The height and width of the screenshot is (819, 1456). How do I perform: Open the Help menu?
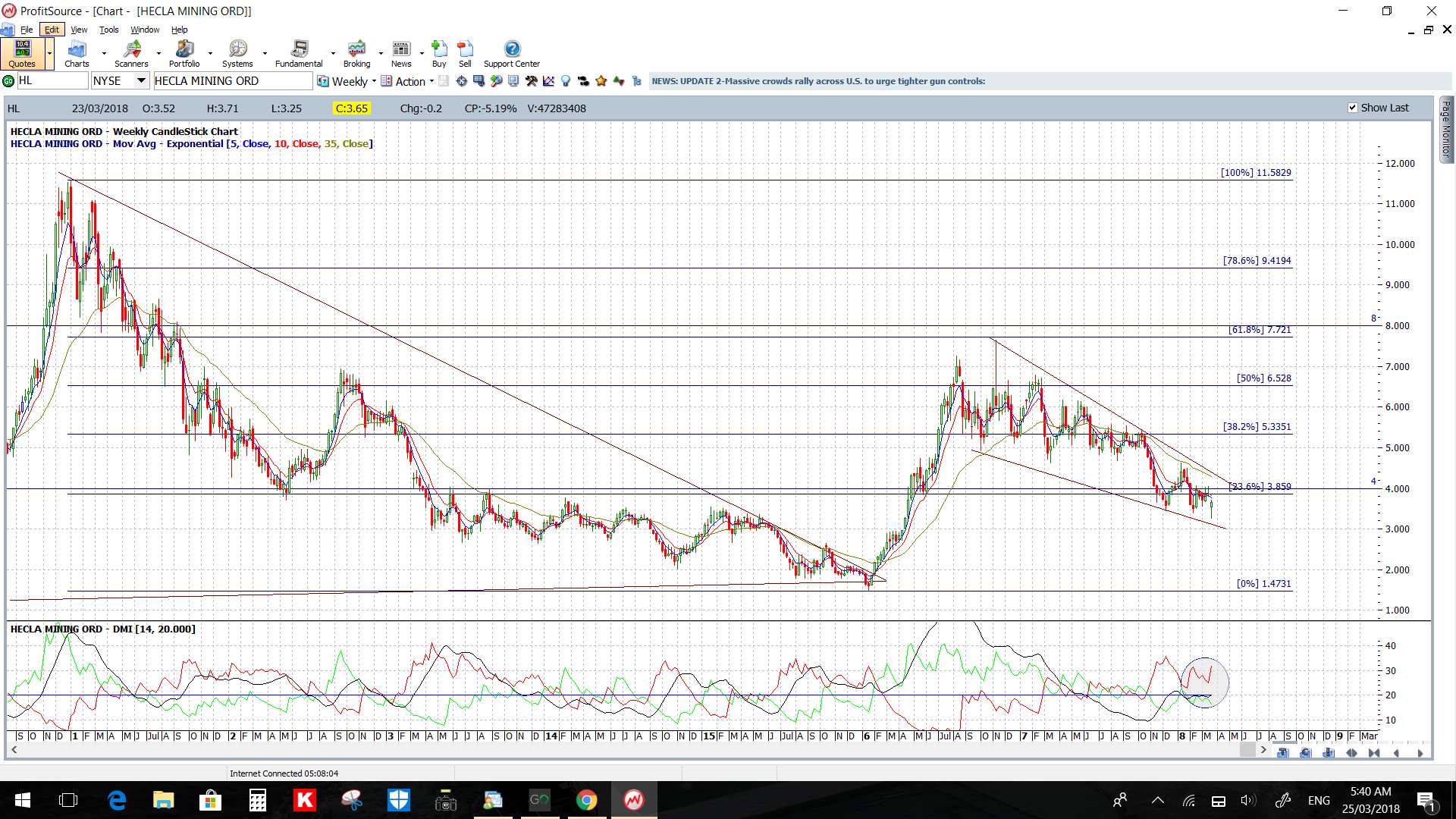179,30
